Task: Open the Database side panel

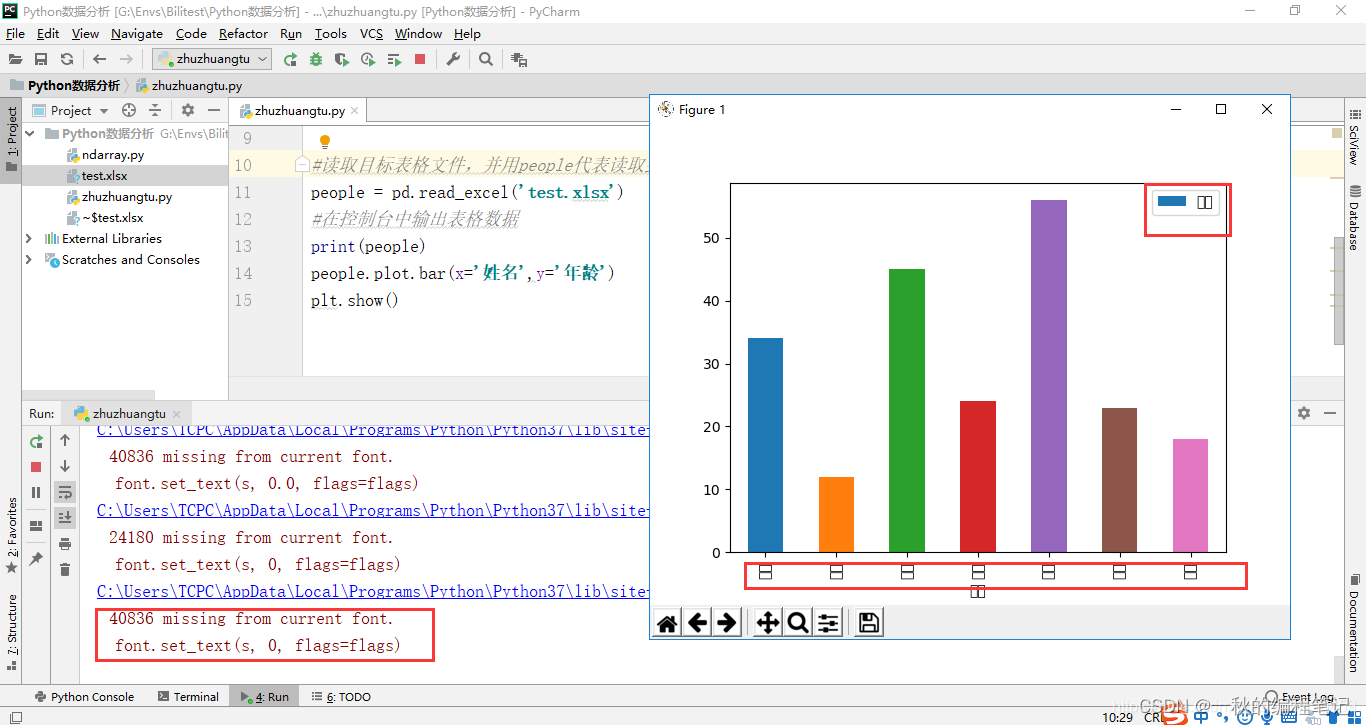Action: pos(1354,217)
